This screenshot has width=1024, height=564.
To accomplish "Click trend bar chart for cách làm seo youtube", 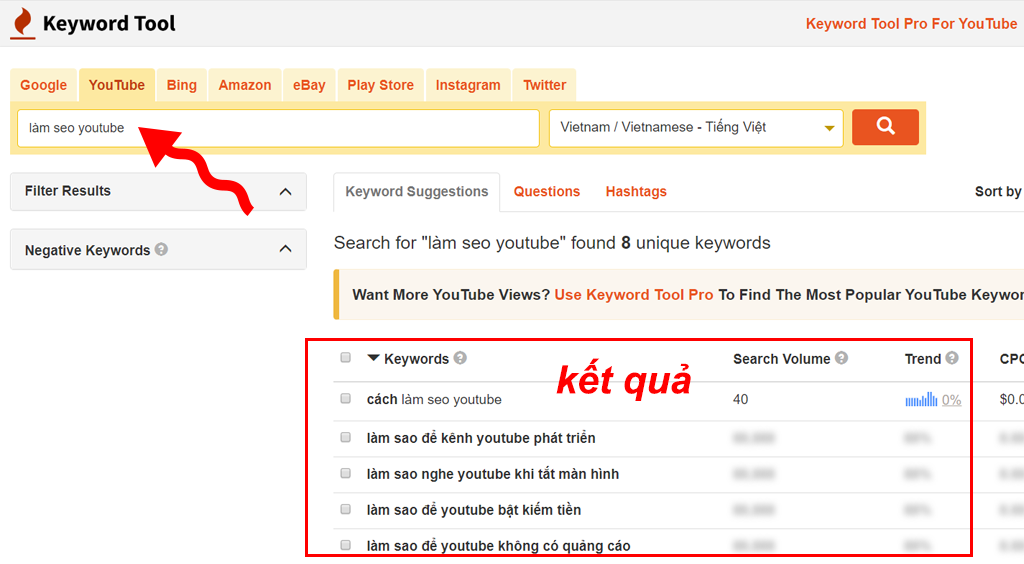I will click(x=921, y=399).
